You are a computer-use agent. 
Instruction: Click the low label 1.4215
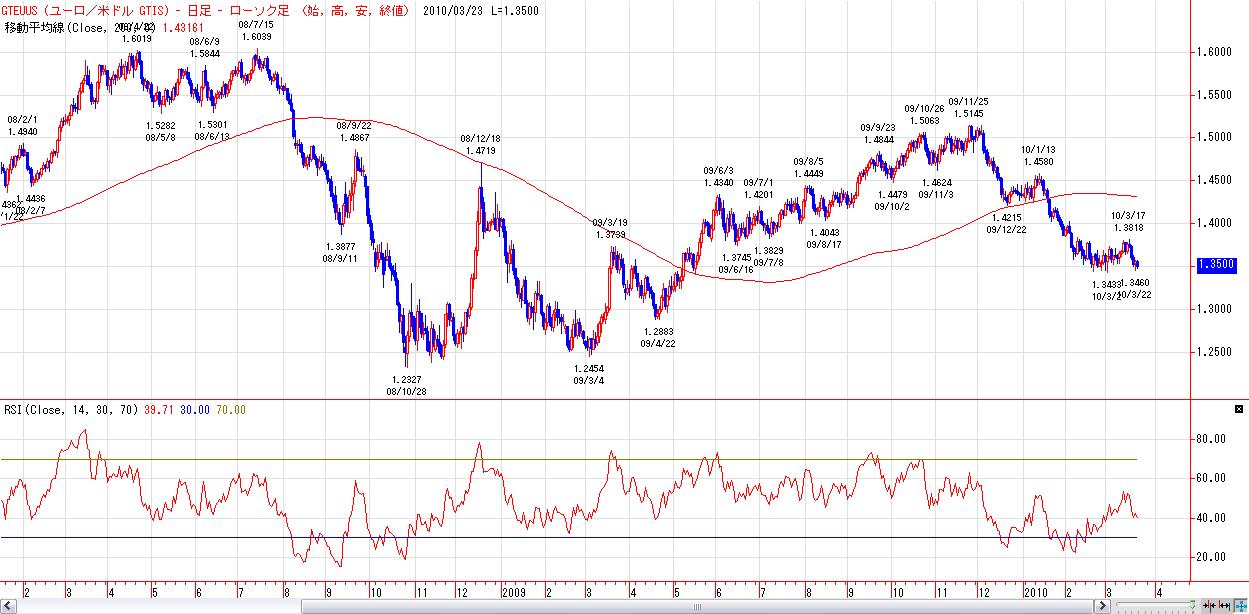click(1007, 217)
